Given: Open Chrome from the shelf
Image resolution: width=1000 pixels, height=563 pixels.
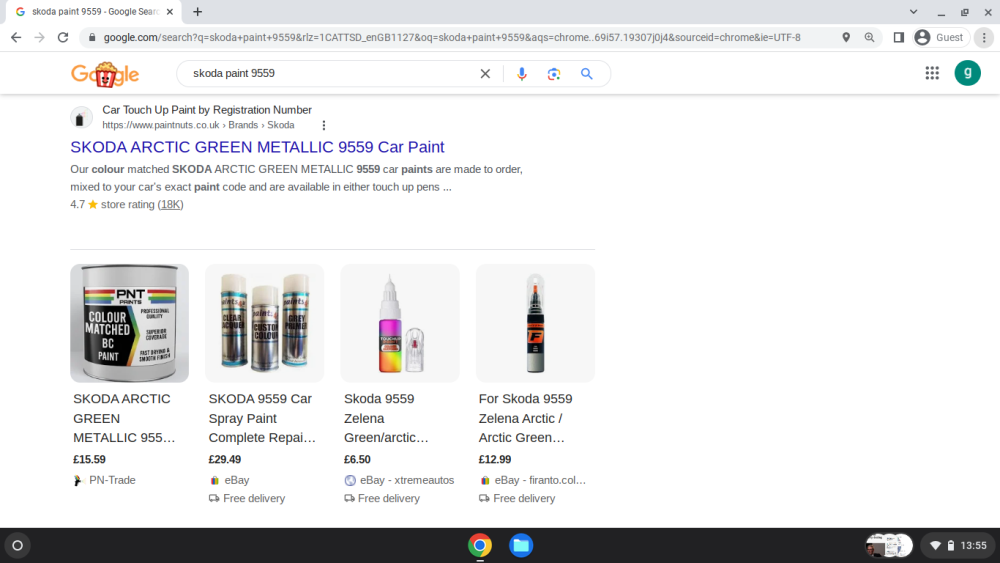Looking at the screenshot, I should pyautogui.click(x=480, y=545).
